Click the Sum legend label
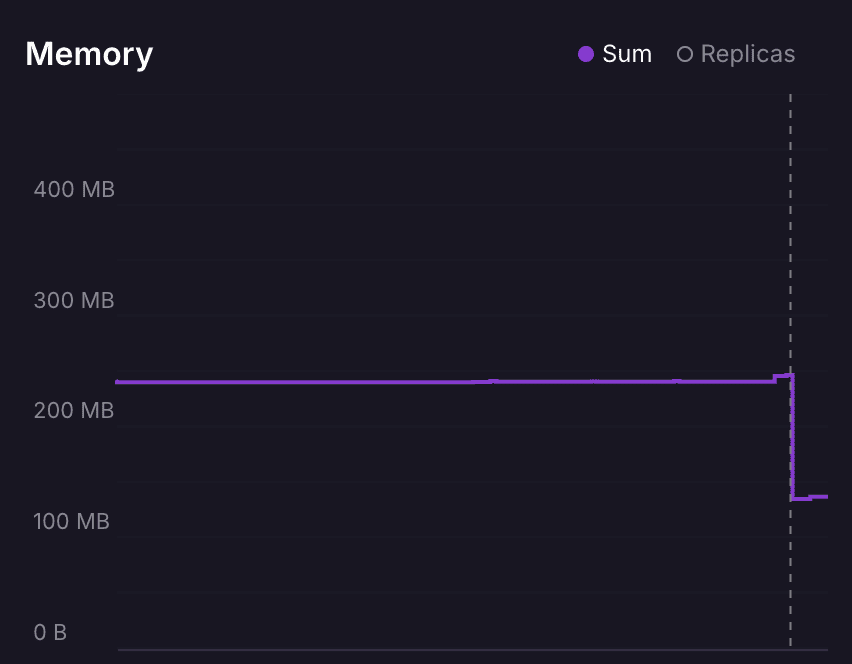Screen dimensions: 852x664 (627, 54)
